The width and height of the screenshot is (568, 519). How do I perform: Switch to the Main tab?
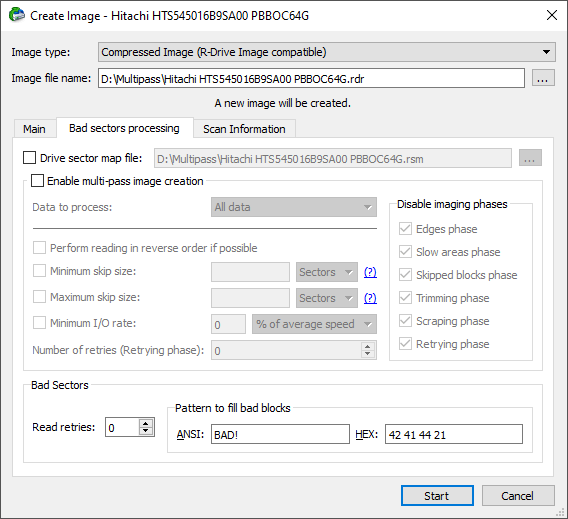point(34,129)
